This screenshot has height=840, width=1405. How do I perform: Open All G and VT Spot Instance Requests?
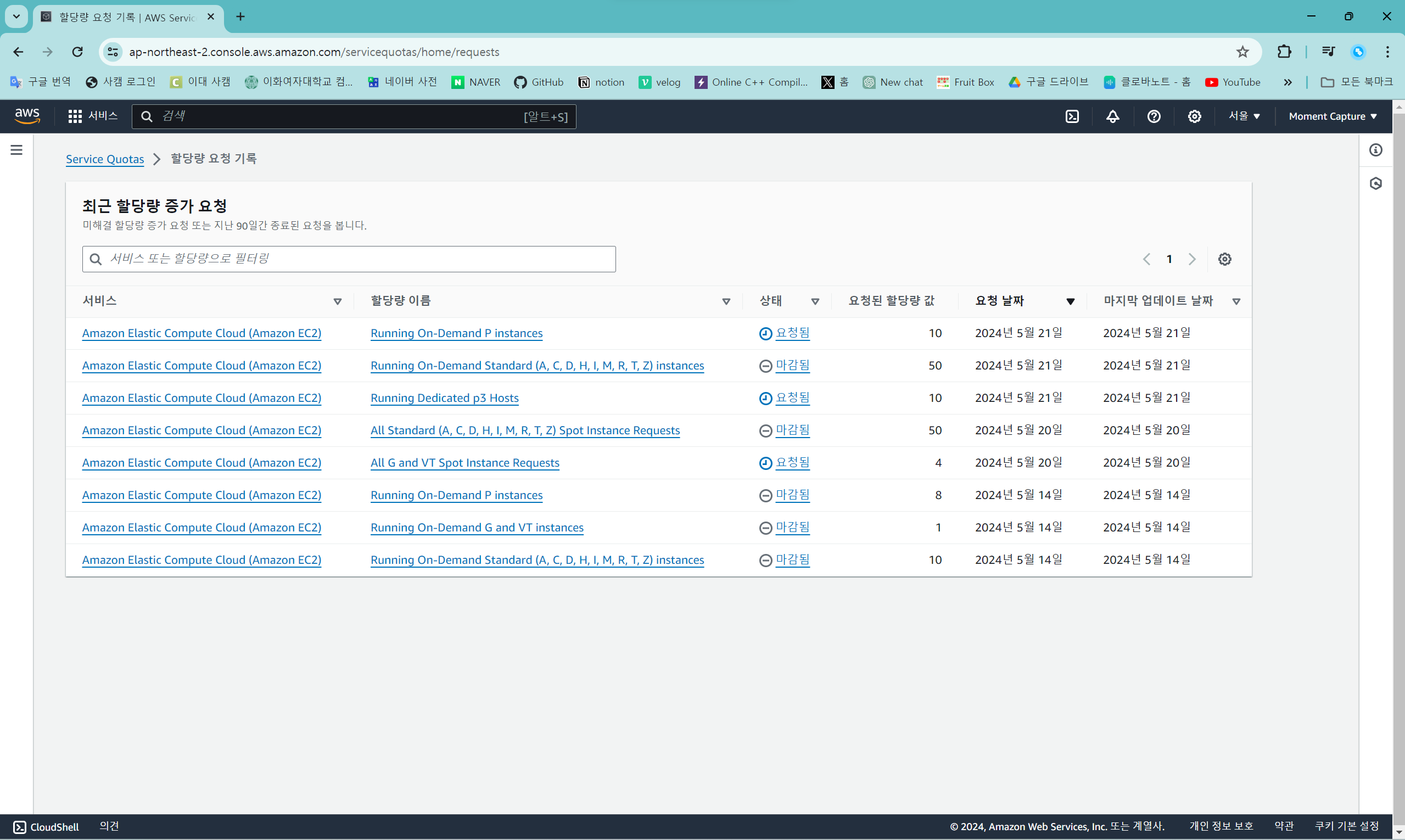pyautogui.click(x=464, y=463)
